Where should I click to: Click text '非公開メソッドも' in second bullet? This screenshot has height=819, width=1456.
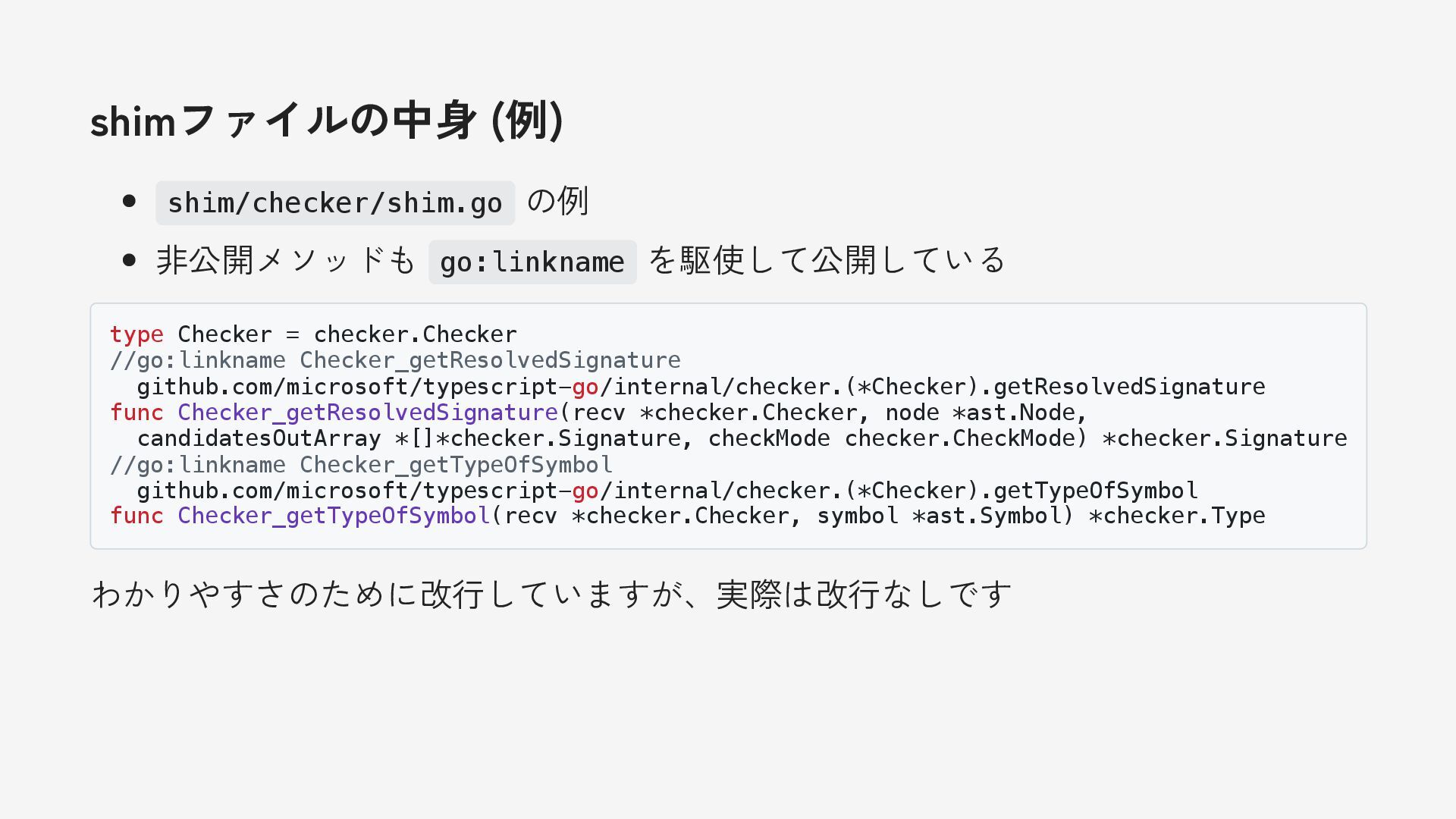point(285,261)
